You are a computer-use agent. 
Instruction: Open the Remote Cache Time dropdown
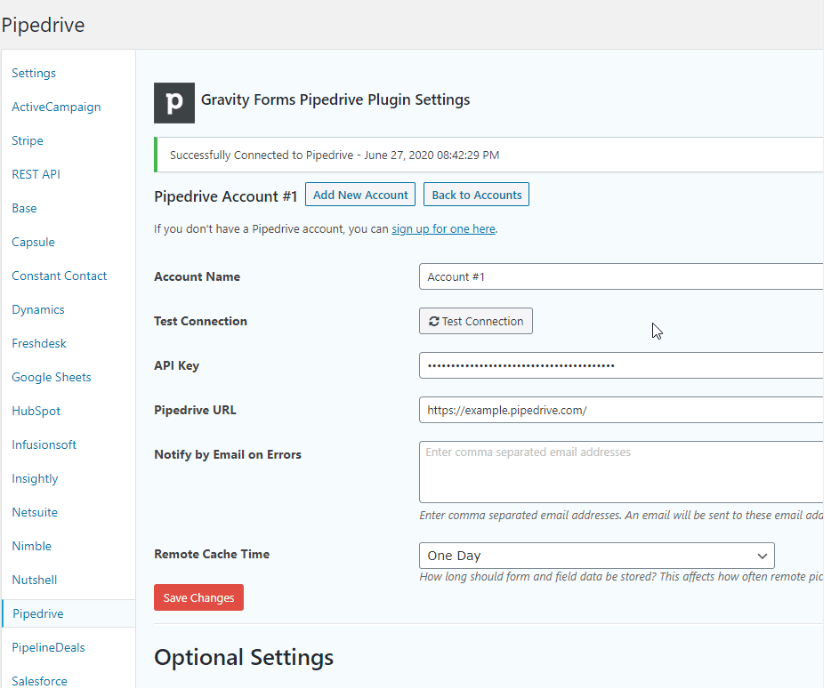pyautogui.click(x=597, y=555)
